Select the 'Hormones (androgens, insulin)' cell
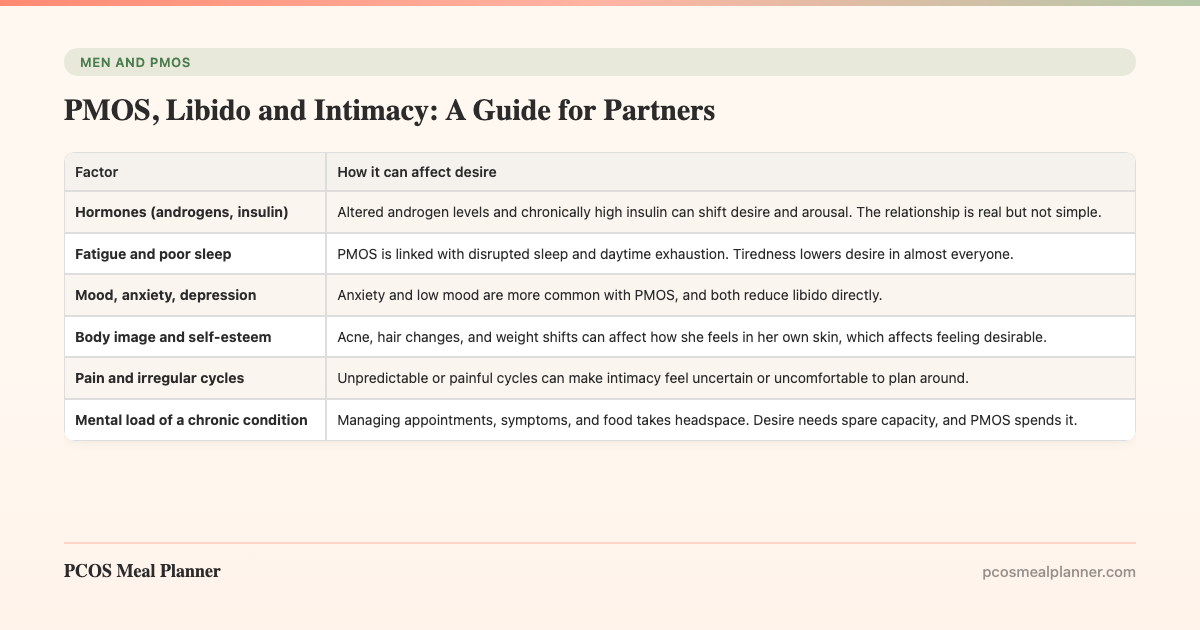Screen dimensions: 1200x630 click(195, 212)
